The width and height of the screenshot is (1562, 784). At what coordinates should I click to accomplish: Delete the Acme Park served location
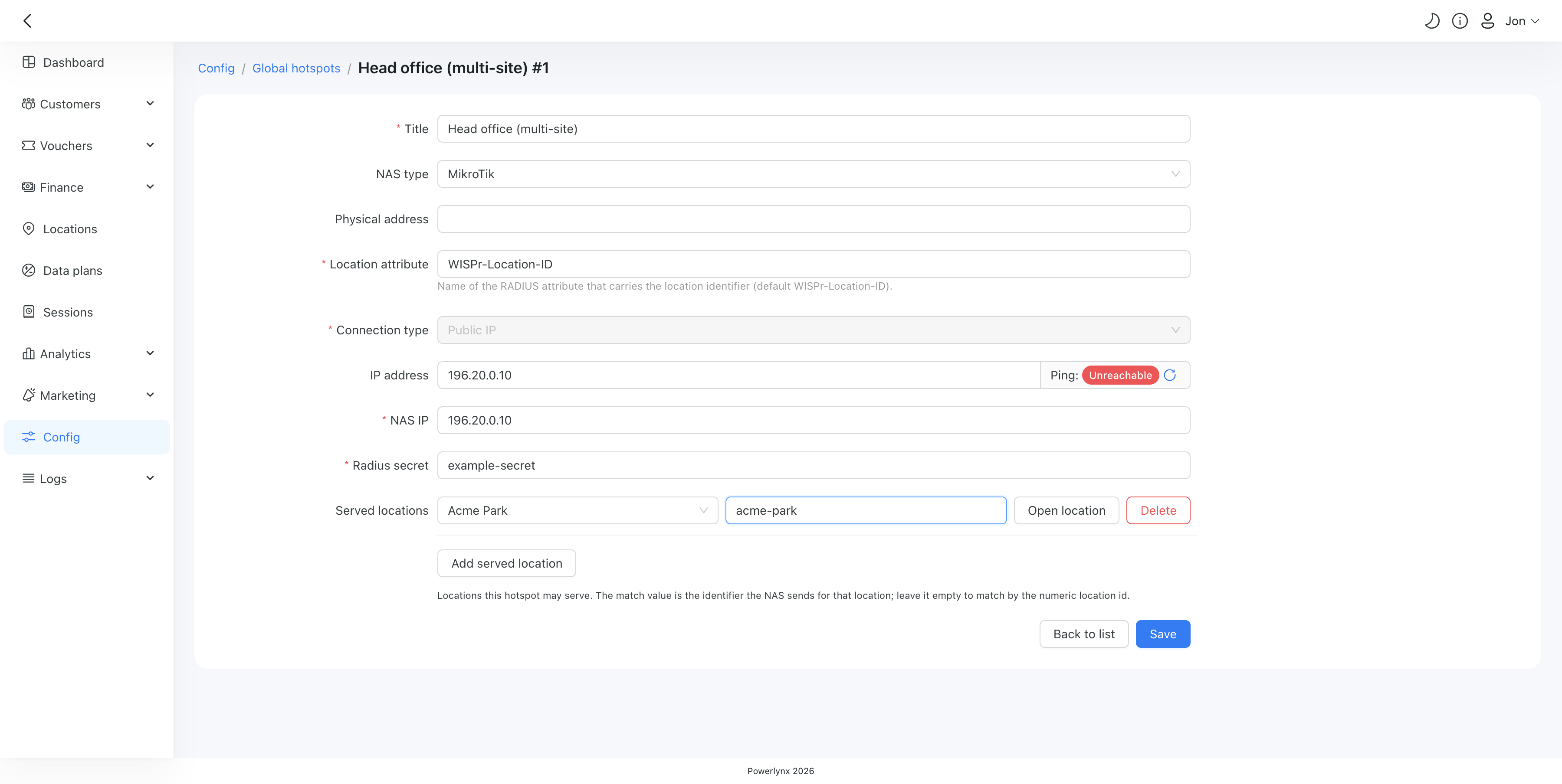pyautogui.click(x=1158, y=511)
